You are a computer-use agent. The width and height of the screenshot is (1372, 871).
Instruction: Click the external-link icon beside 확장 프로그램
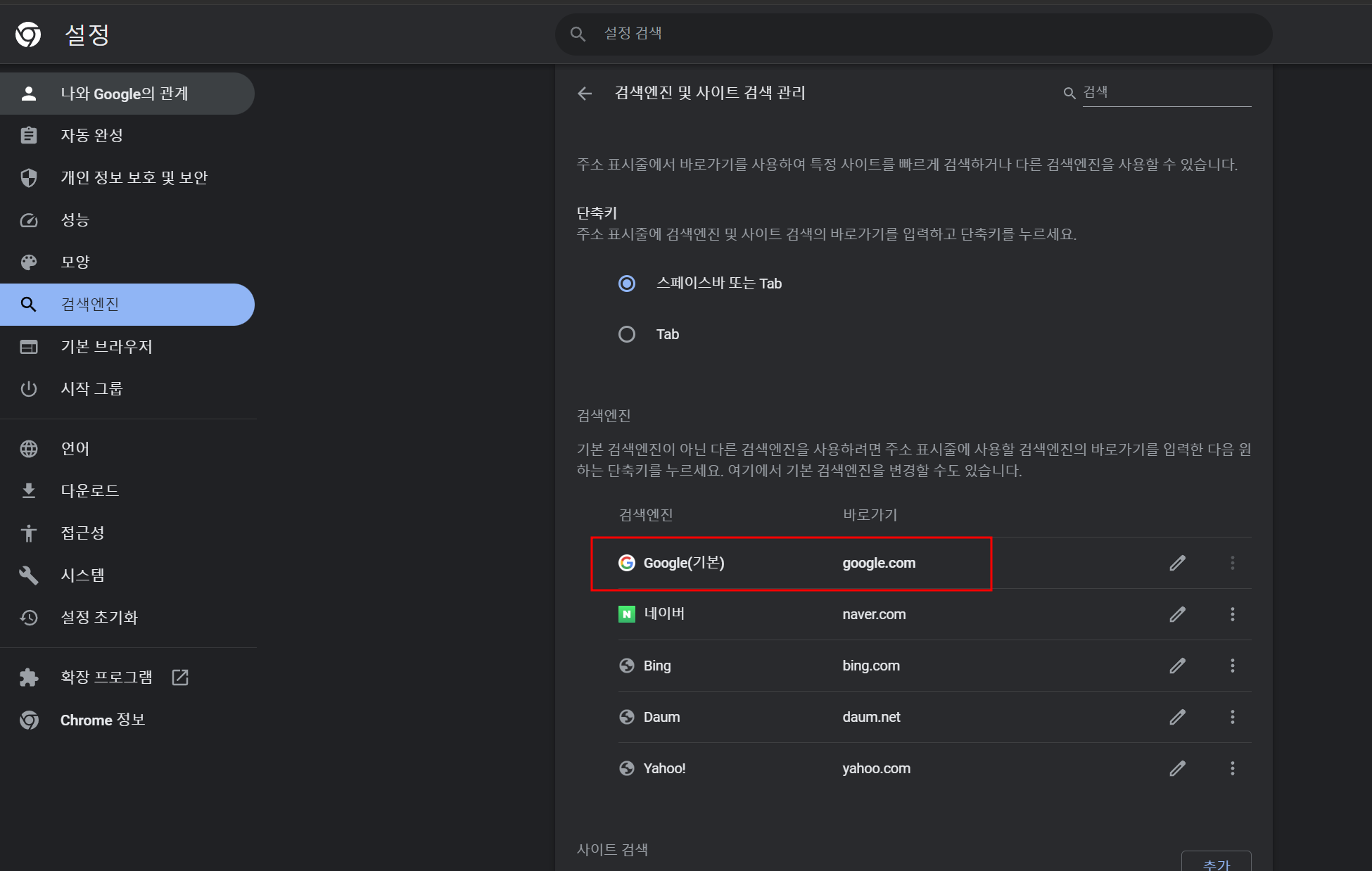180,677
